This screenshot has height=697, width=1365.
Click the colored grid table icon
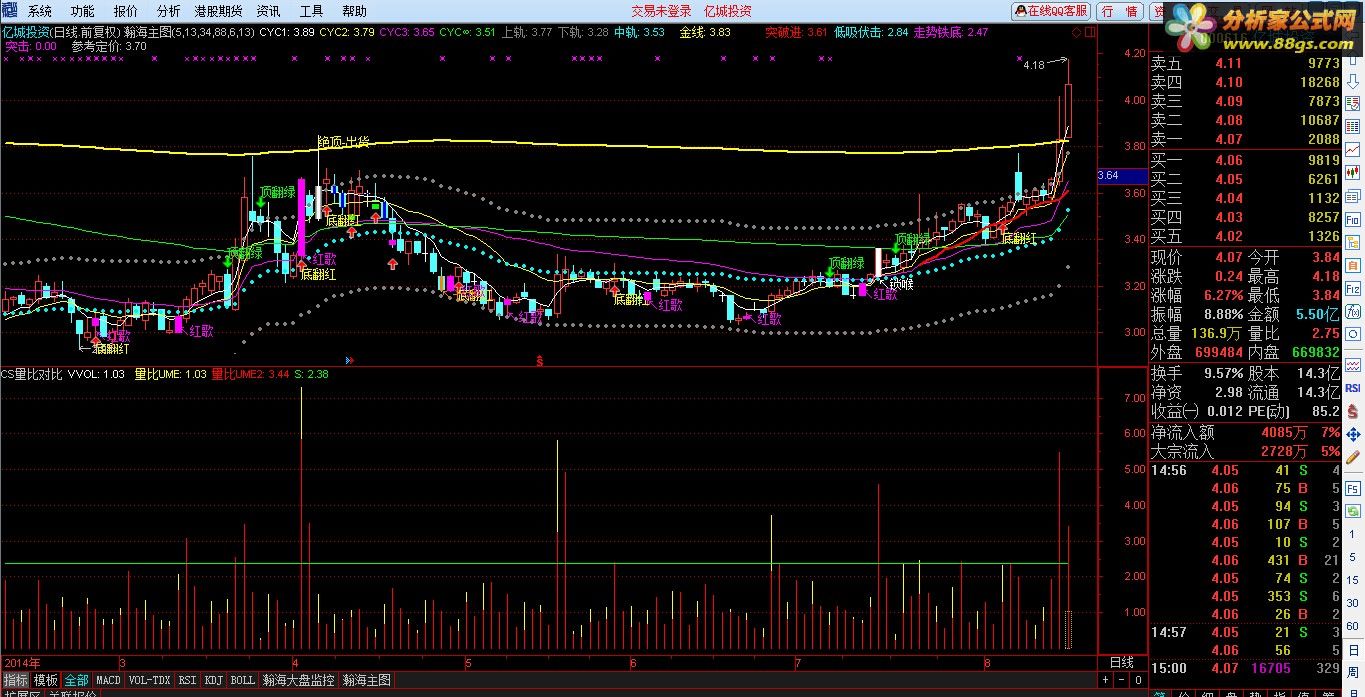click(1352, 126)
